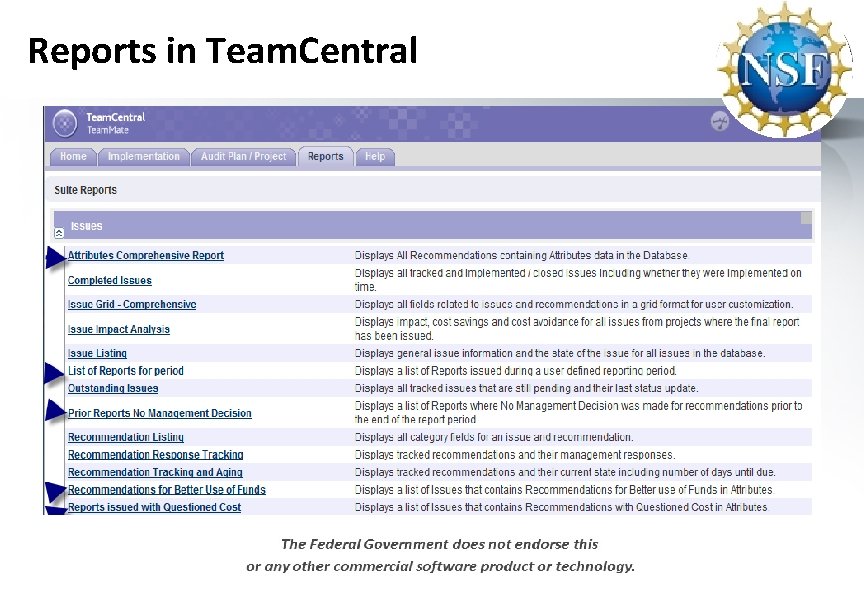Open the Completed Issues report
This screenshot has width=864, height=598.
click(110, 280)
